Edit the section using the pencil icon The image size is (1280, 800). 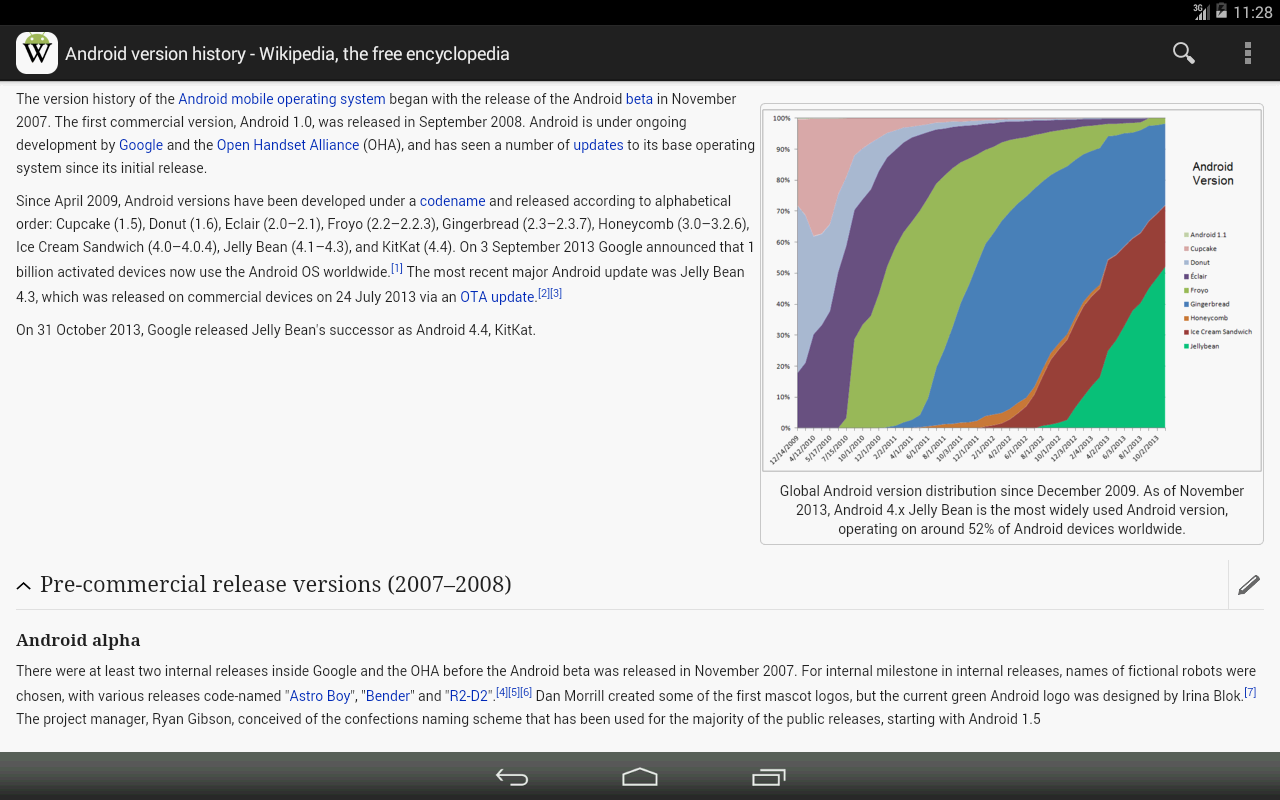[1248, 584]
